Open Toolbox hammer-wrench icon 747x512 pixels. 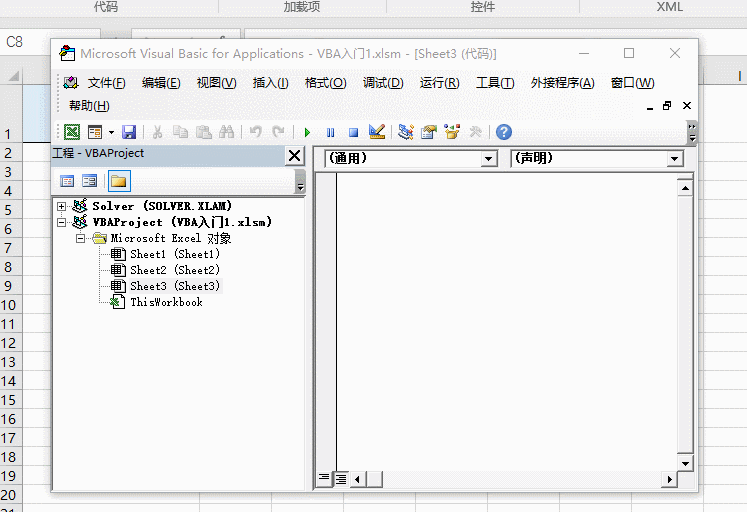pos(475,132)
